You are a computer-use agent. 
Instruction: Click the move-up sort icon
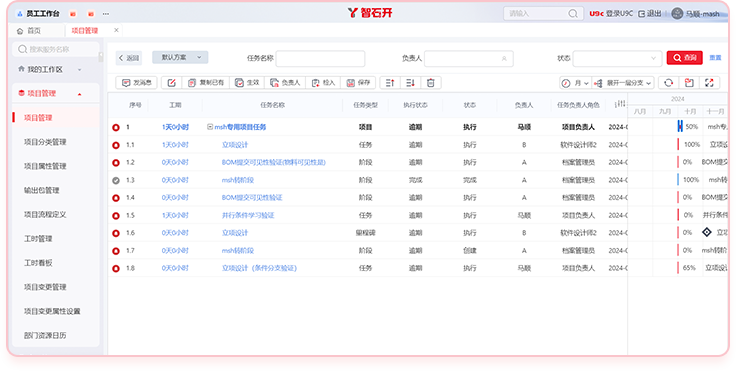(390, 83)
